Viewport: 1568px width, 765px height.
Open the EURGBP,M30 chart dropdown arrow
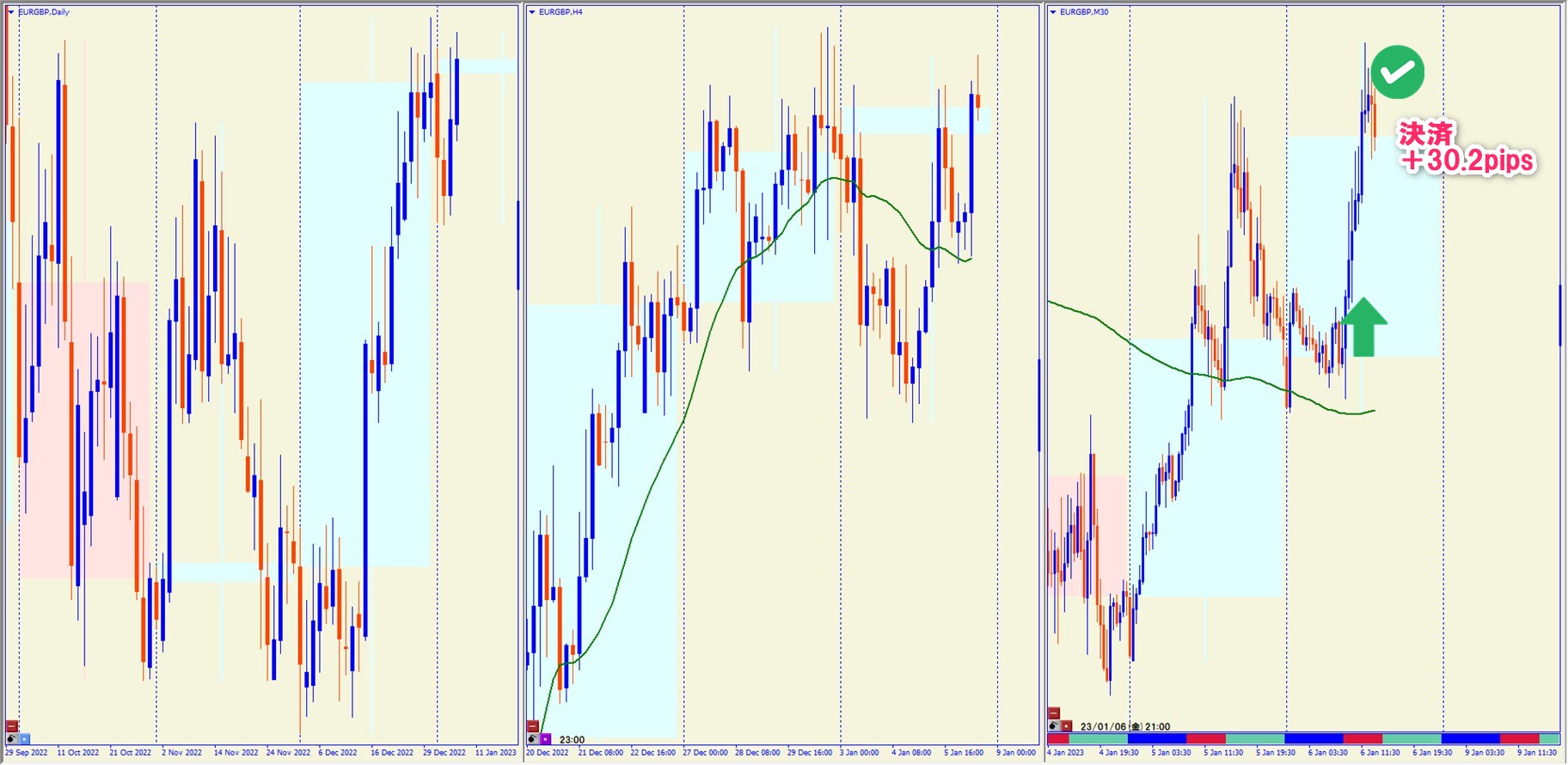tap(1053, 12)
